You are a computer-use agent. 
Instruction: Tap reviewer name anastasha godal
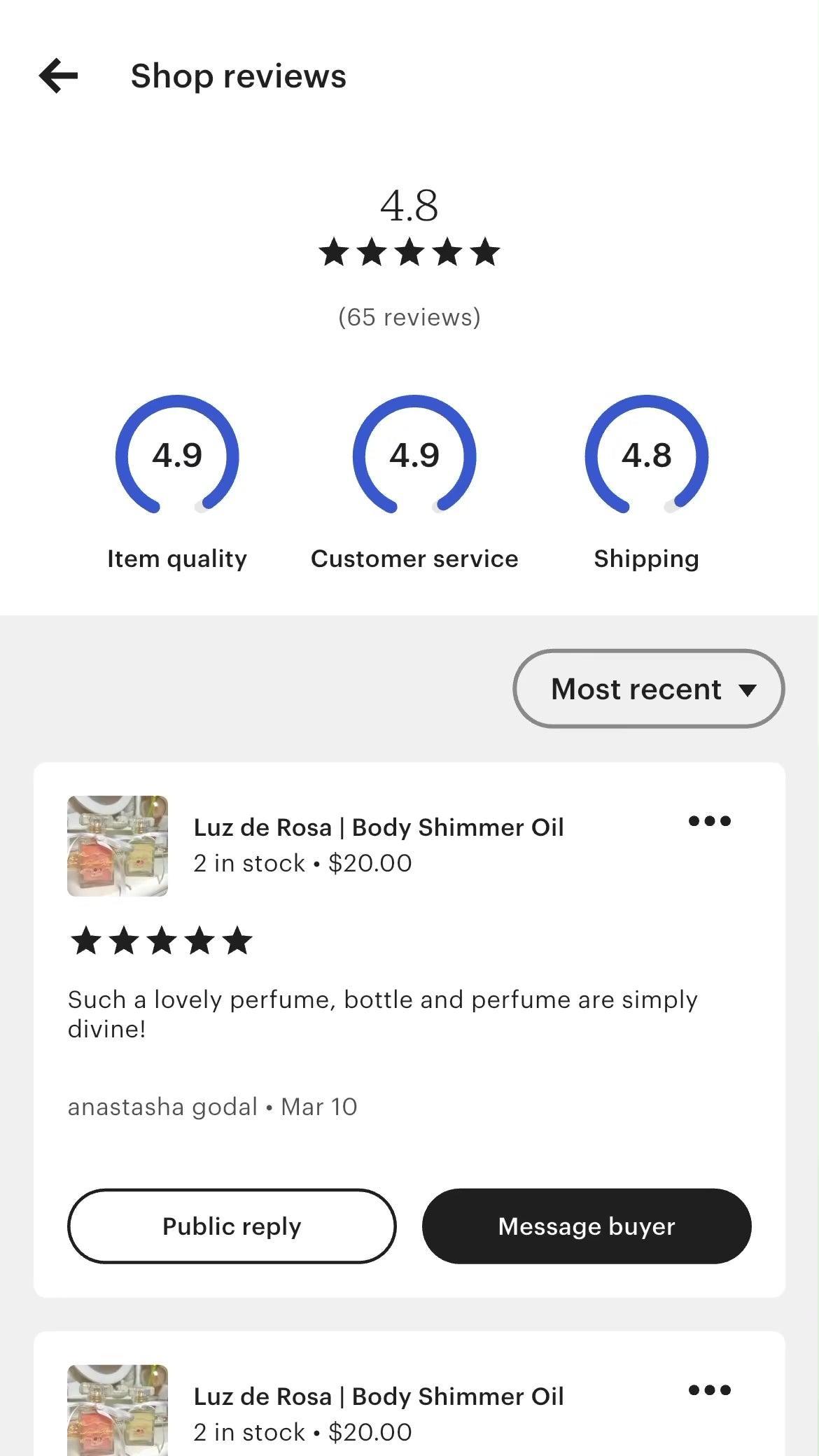pos(162,1107)
